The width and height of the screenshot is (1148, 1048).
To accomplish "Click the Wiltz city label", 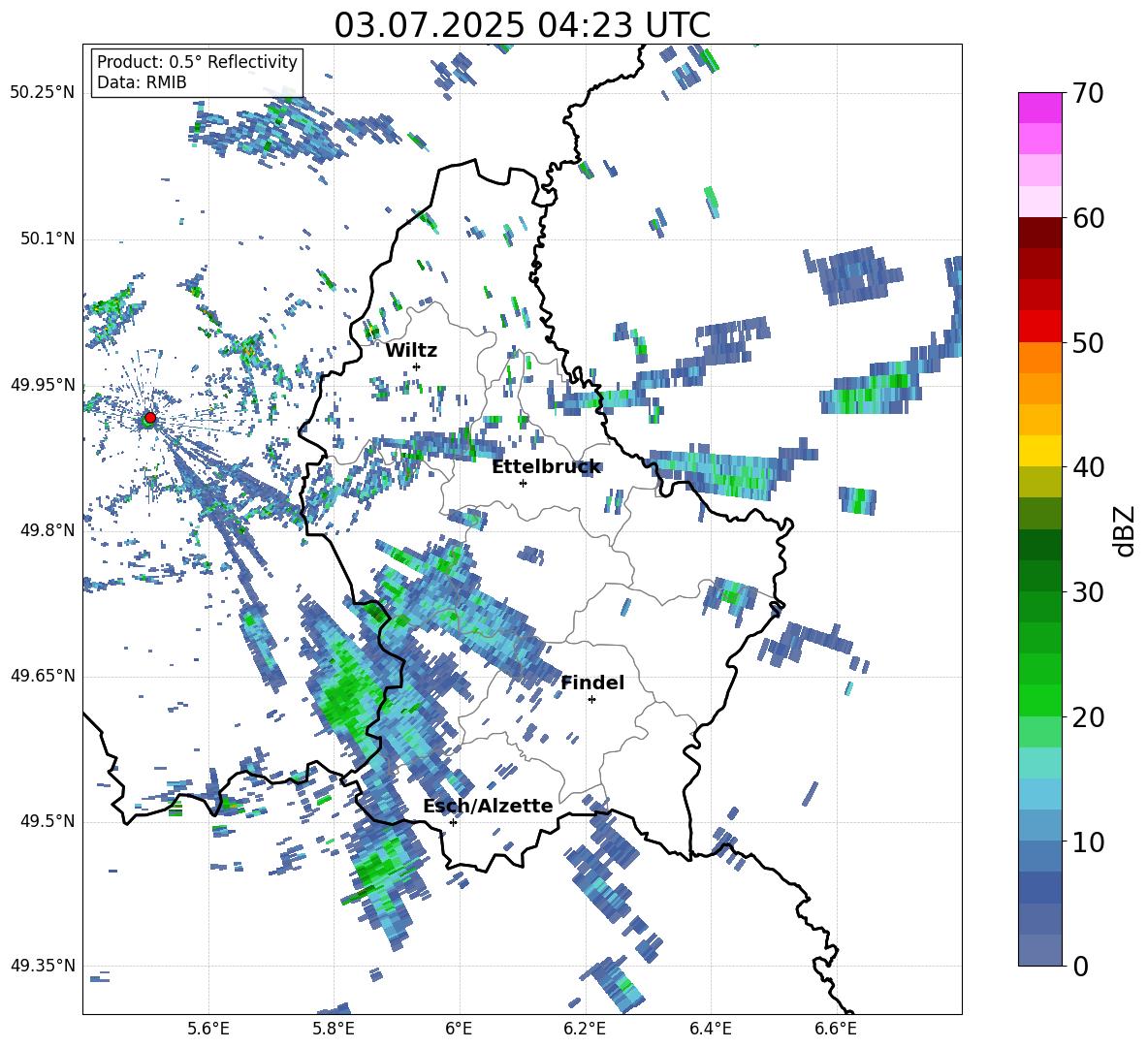I will pyautogui.click(x=411, y=351).
